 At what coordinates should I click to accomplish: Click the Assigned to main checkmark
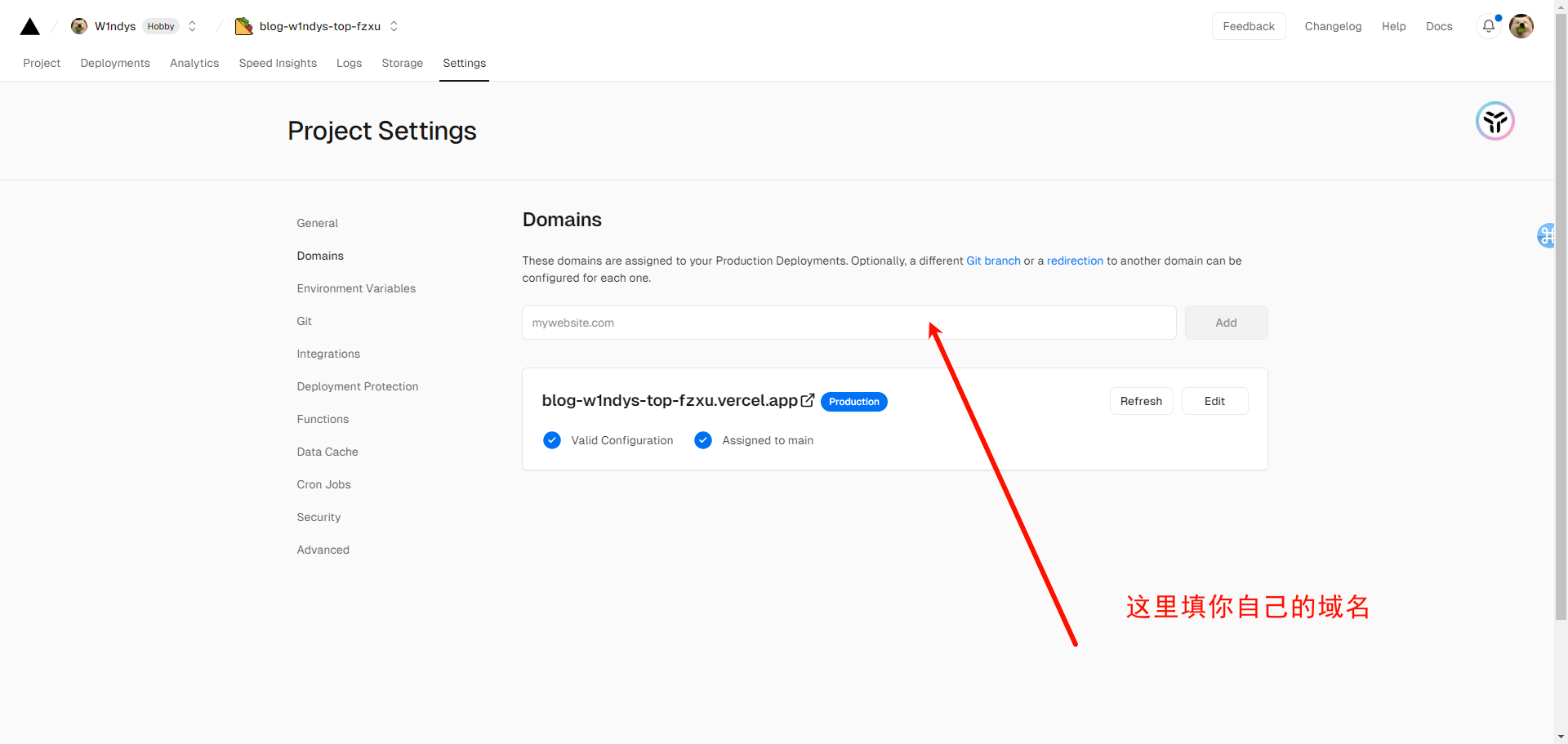pyautogui.click(x=703, y=440)
